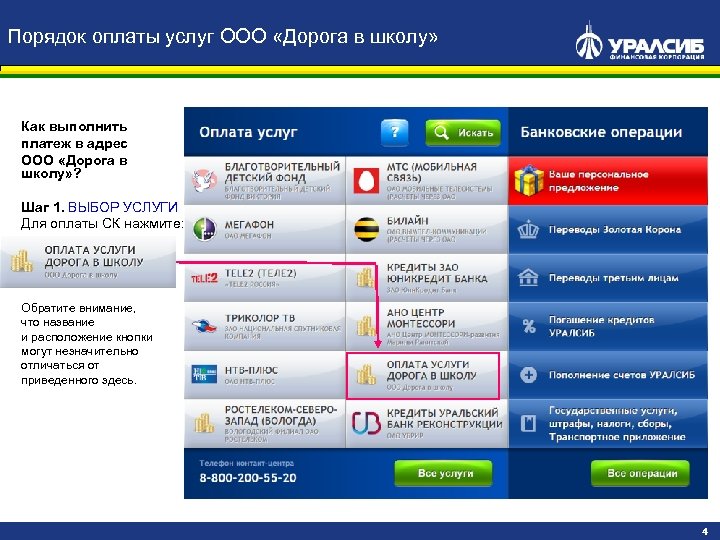Choose Ростелеком-Северо-Запад (Вологда) label
This screenshot has width=720, height=540.
(x=281, y=415)
